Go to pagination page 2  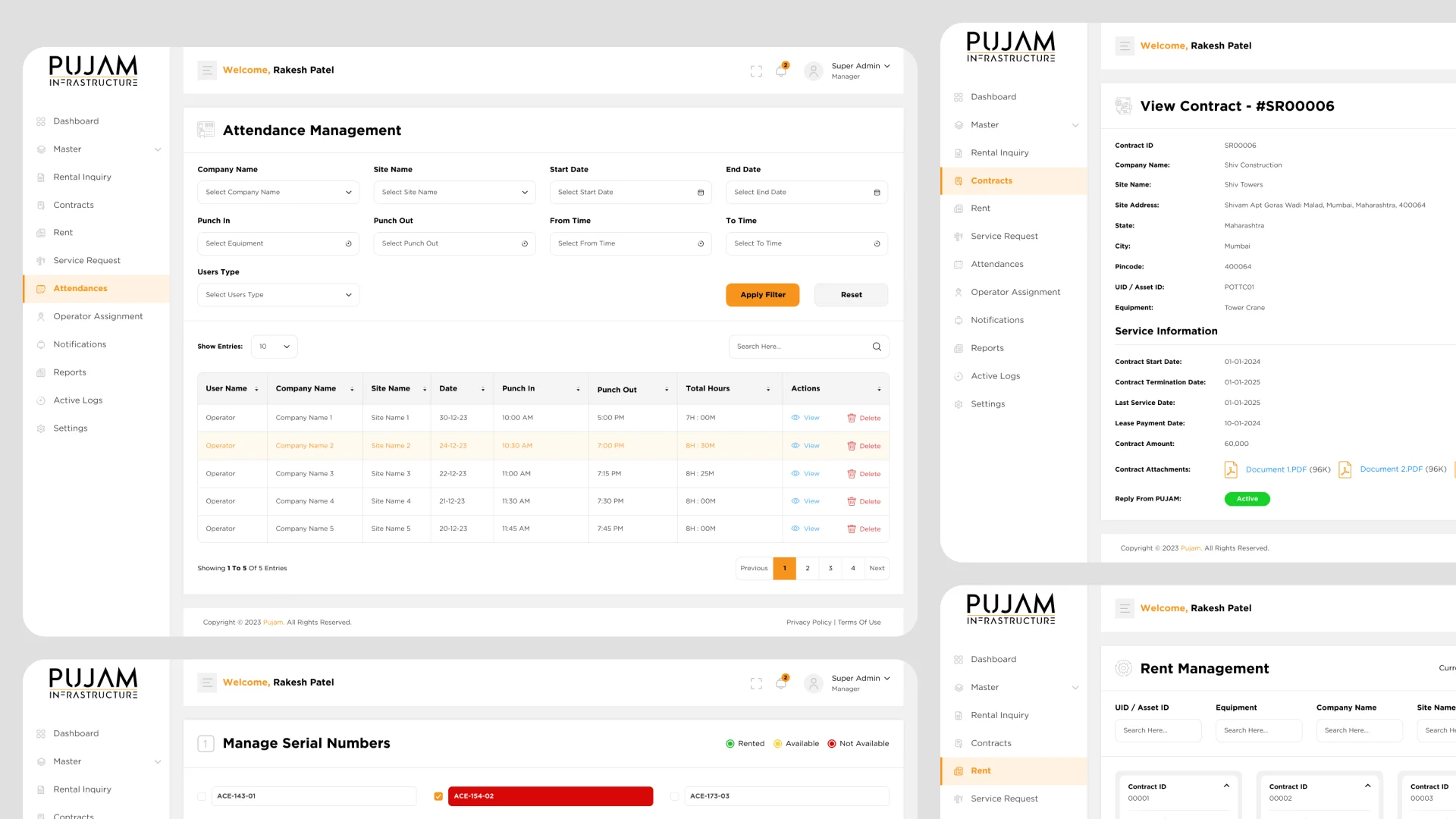(808, 568)
